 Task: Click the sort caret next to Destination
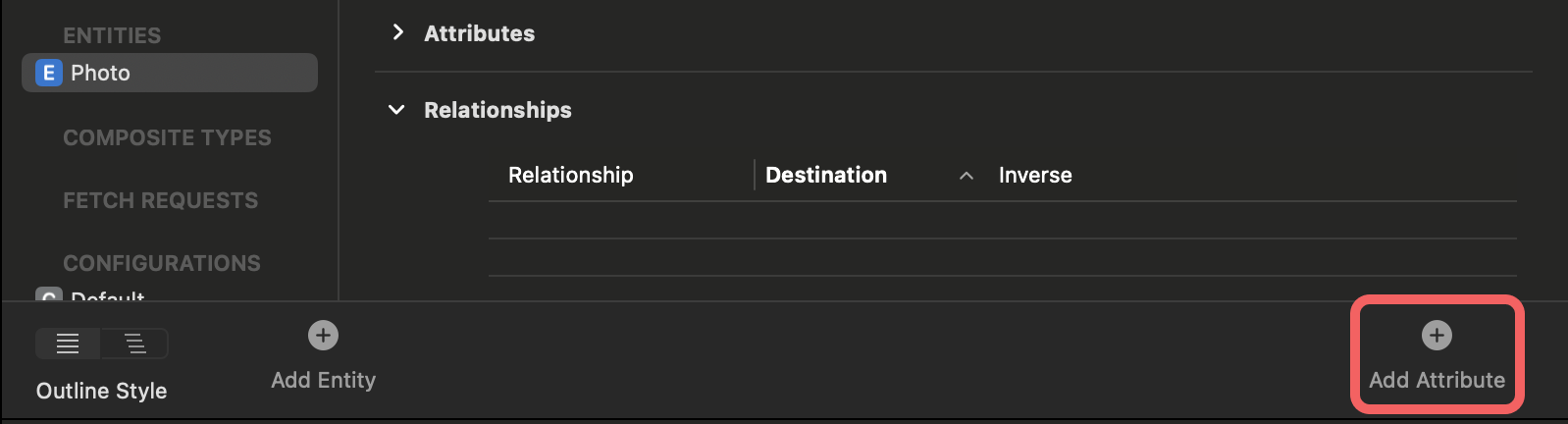[967, 176]
